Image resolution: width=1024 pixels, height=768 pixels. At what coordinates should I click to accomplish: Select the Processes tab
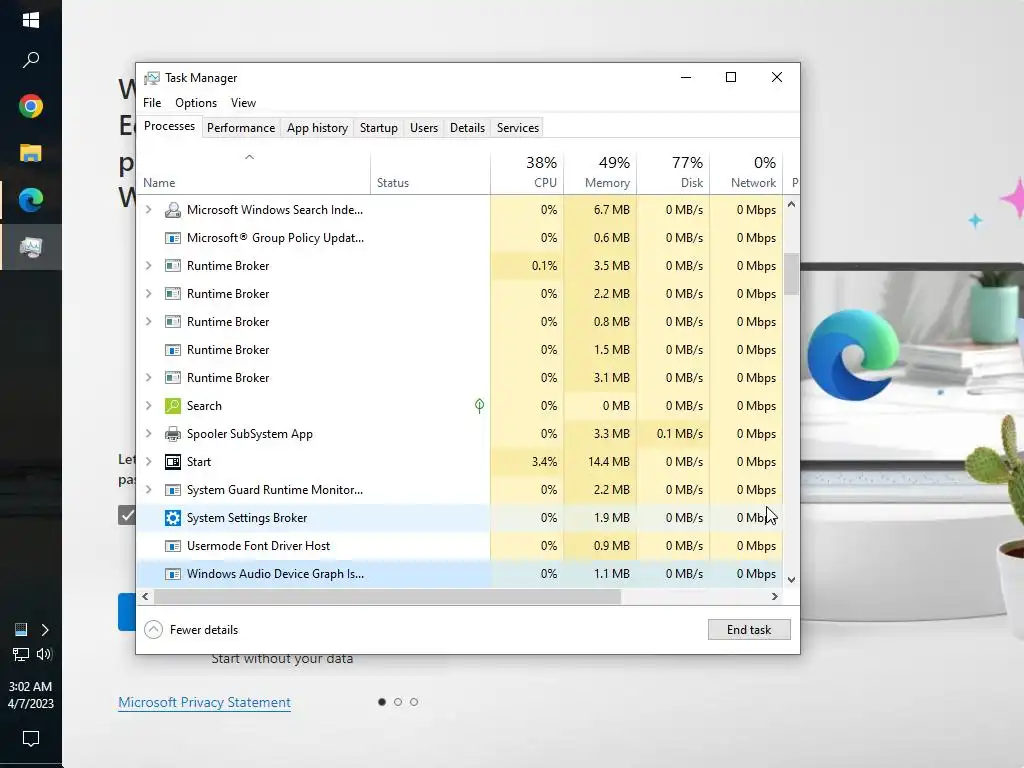tap(169, 126)
